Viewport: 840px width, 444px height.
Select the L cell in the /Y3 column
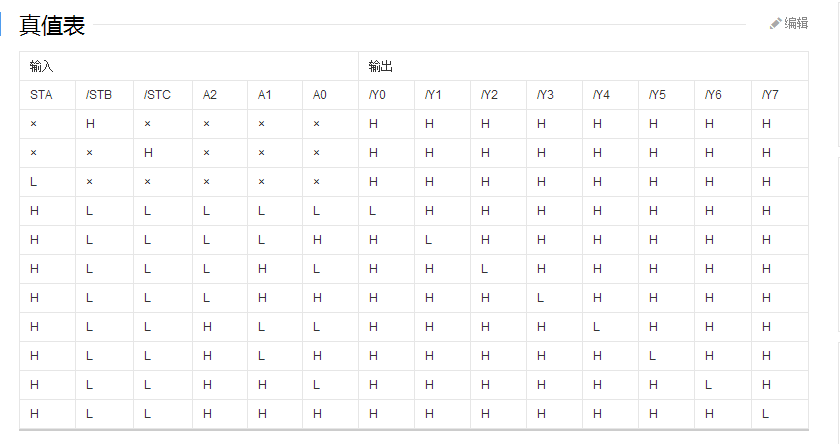click(540, 298)
